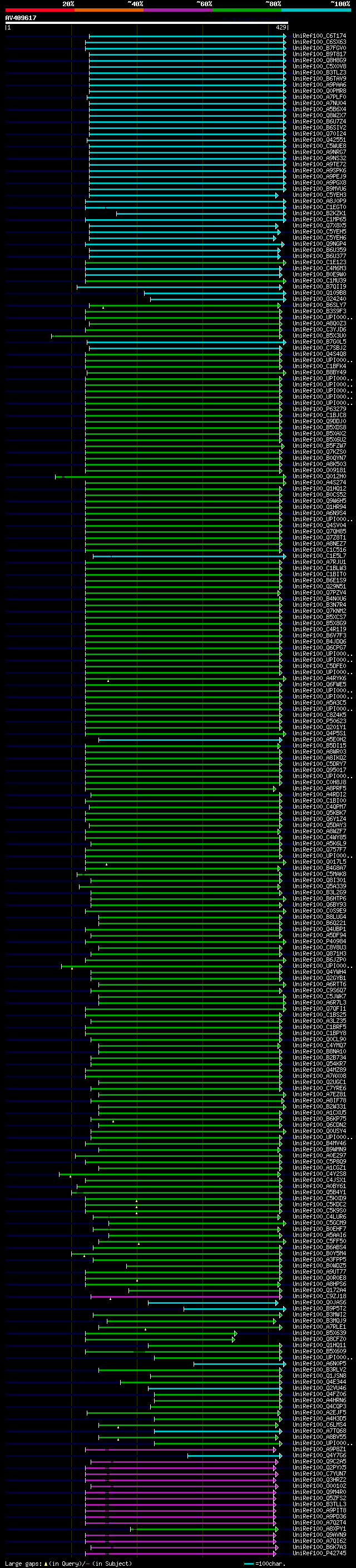Open hit UniRef100_B6TAV9
The width and height of the screenshot is (356, 1568).
[x=319, y=78]
